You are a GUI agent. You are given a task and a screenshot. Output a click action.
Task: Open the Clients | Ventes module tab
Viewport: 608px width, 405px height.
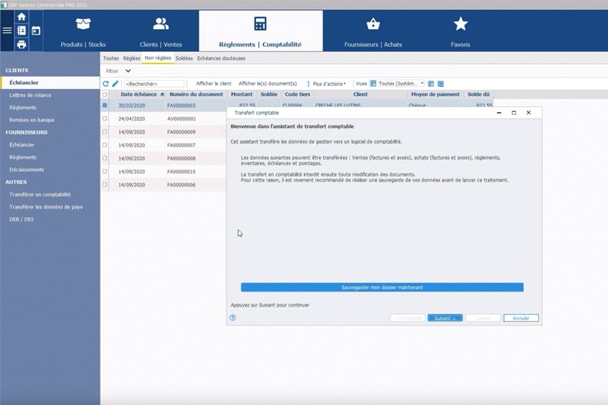[x=160, y=30]
